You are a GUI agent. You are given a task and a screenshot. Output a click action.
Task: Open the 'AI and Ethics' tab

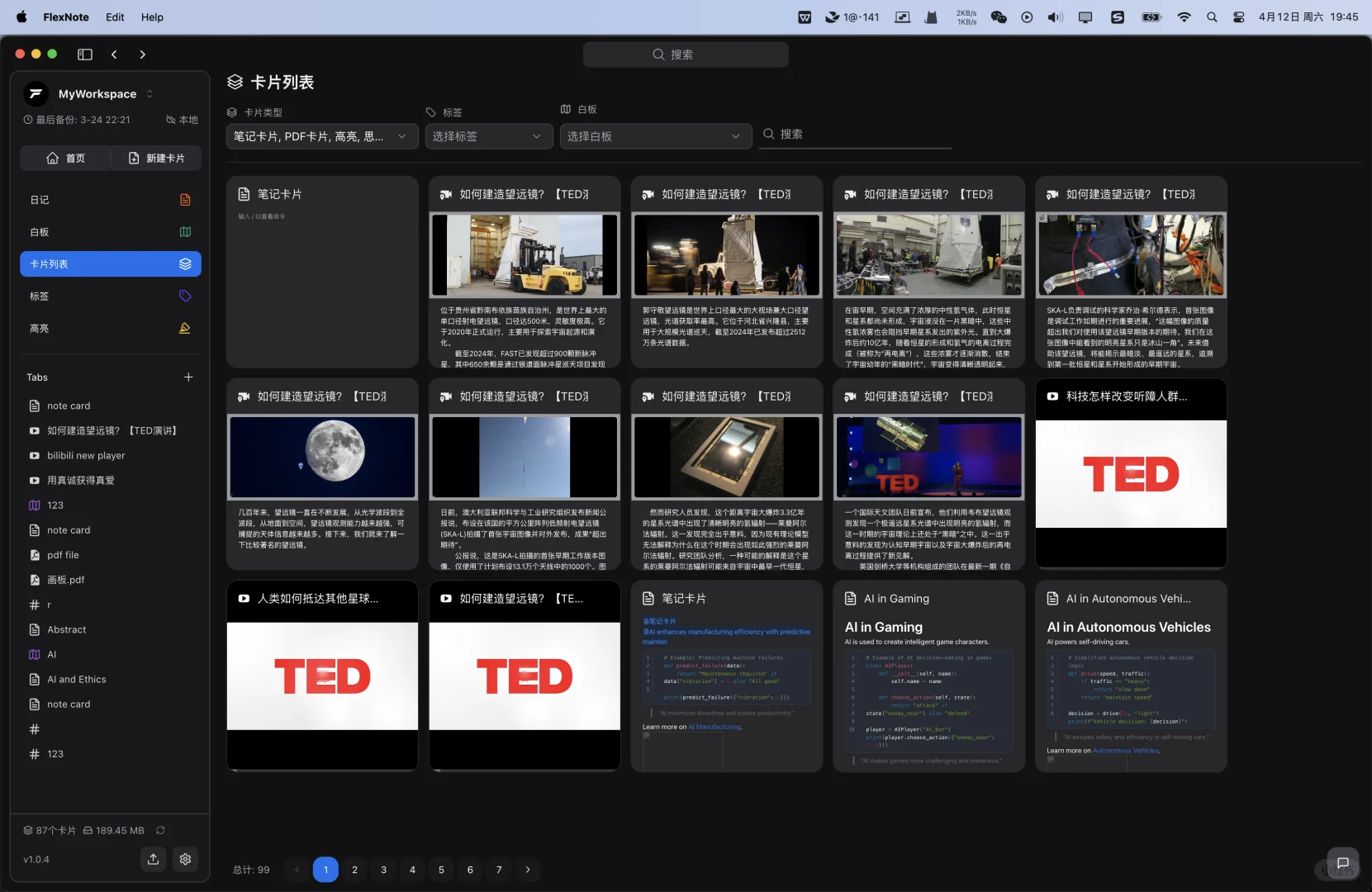[x=77, y=679]
